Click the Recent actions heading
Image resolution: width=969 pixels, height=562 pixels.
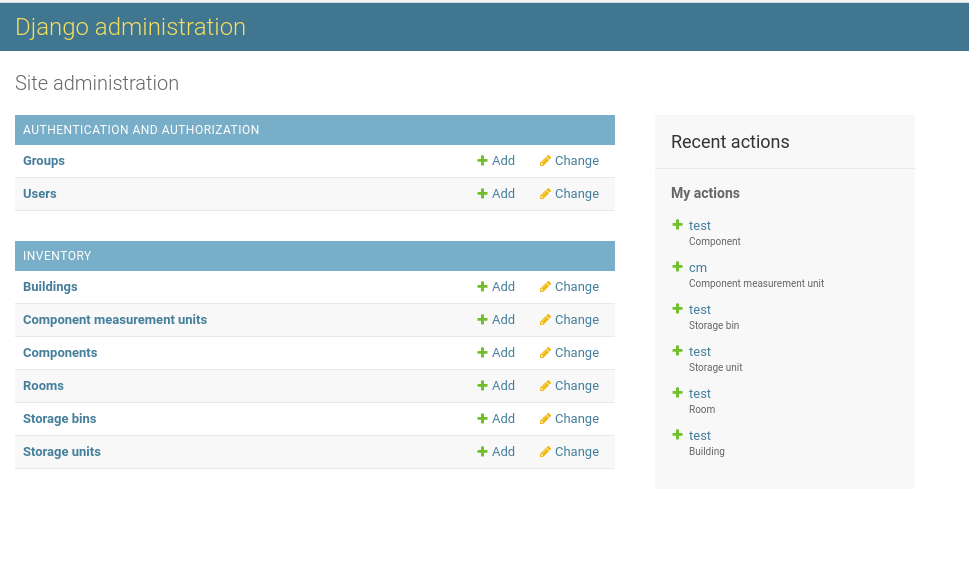730,142
